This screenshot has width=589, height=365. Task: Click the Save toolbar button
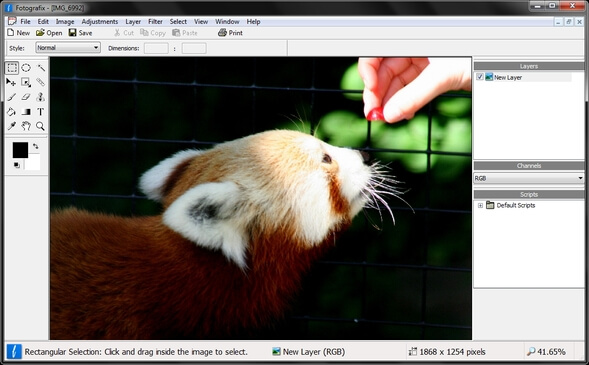point(80,33)
